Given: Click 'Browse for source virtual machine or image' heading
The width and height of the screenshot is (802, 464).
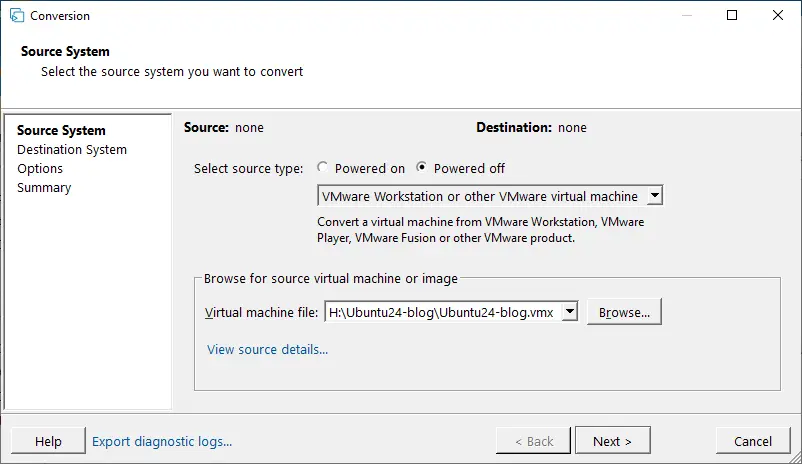Looking at the screenshot, I should tap(331, 278).
